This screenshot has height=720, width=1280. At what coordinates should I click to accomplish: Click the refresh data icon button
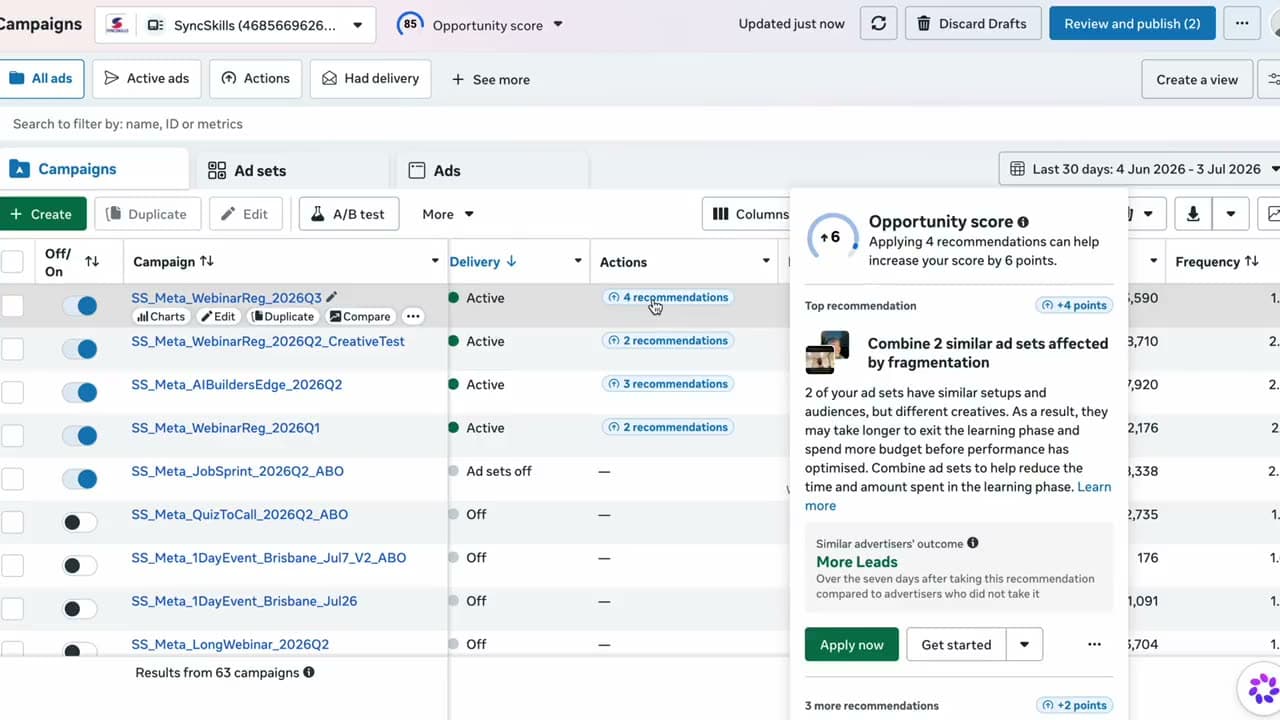878,24
